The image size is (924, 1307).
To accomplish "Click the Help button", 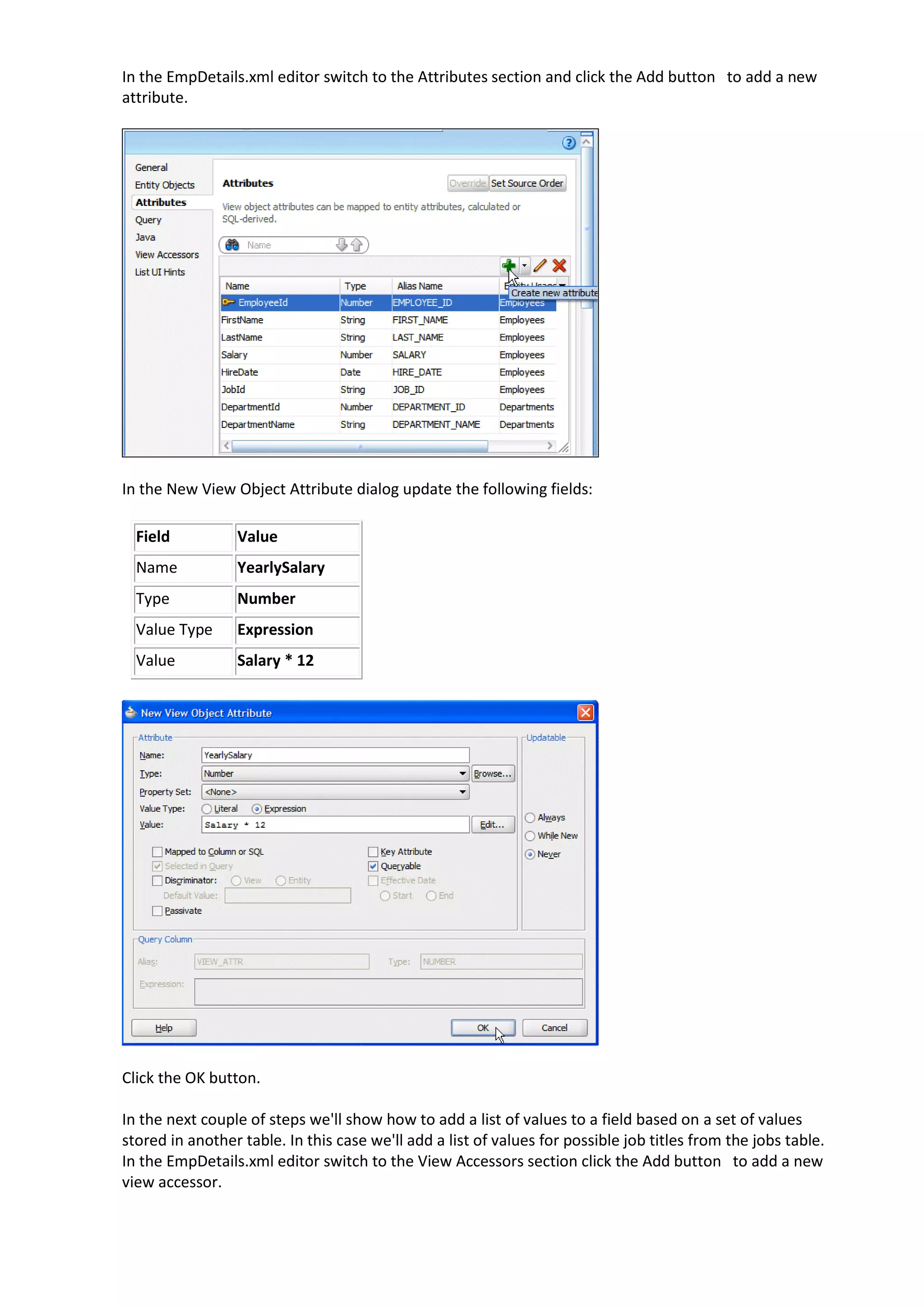I will (164, 1028).
